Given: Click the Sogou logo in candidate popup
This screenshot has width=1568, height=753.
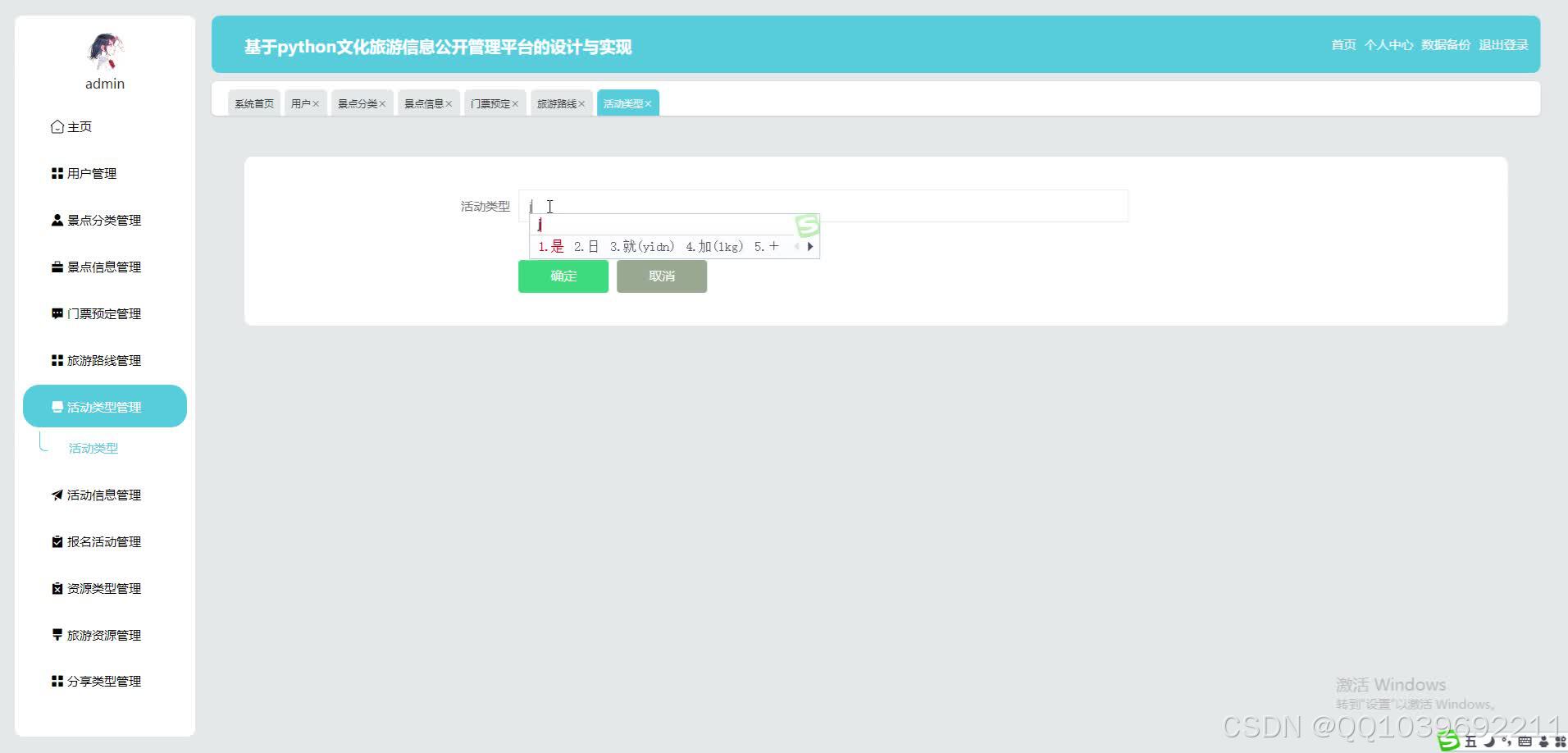Looking at the screenshot, I should pyautogui.click(x=808, y=226).
